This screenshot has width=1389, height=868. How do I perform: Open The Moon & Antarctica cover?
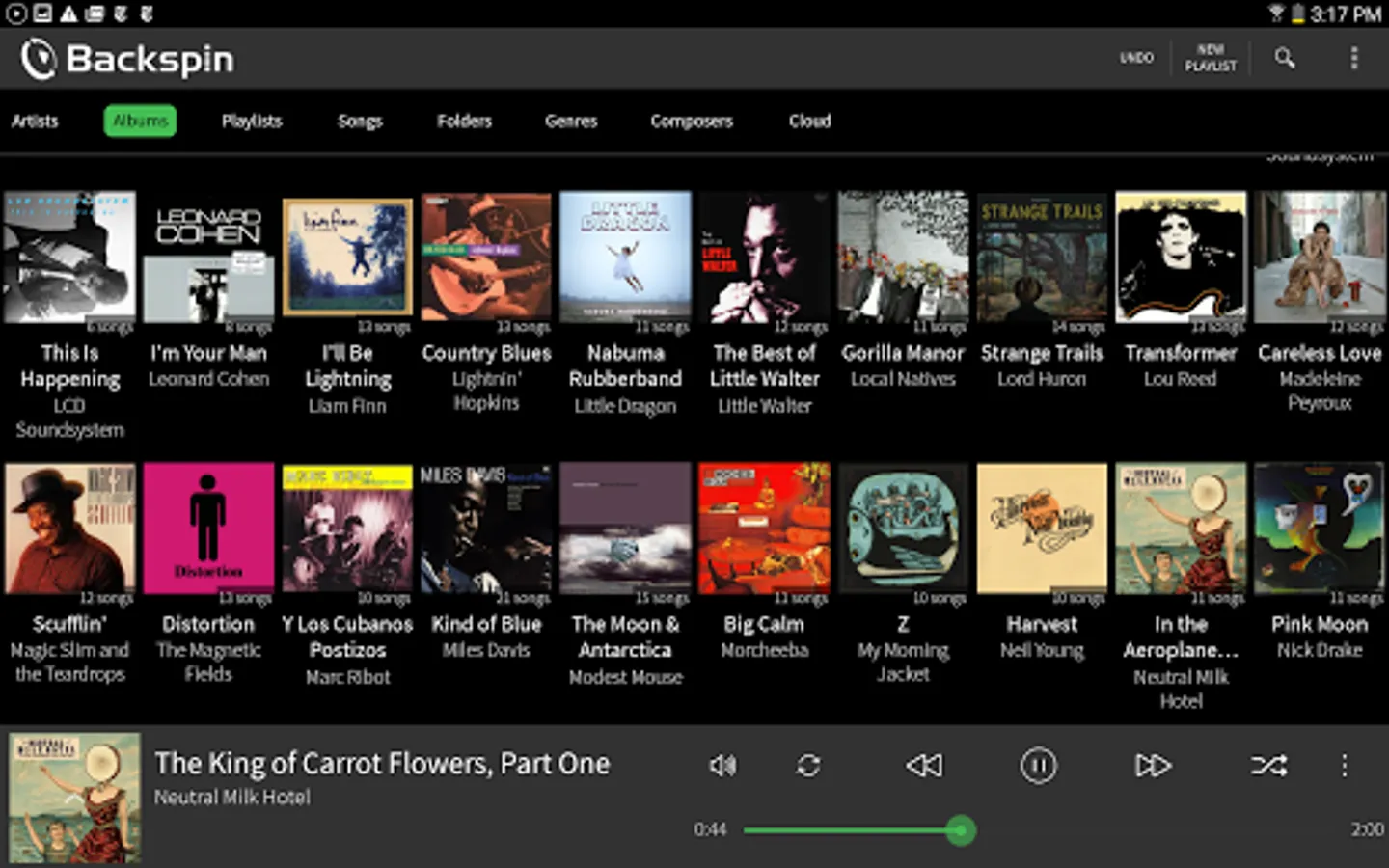(x=625, y=529)
